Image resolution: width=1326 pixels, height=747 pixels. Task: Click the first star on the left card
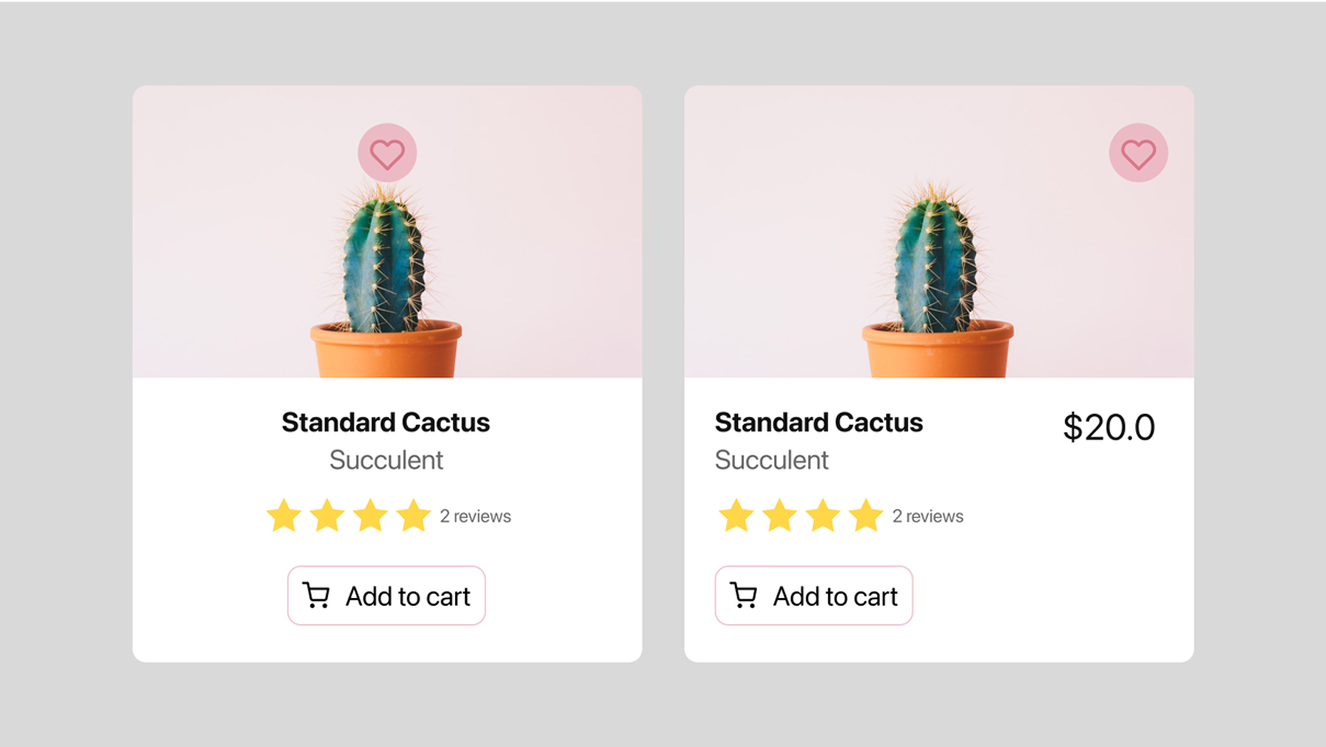[284, 516]
